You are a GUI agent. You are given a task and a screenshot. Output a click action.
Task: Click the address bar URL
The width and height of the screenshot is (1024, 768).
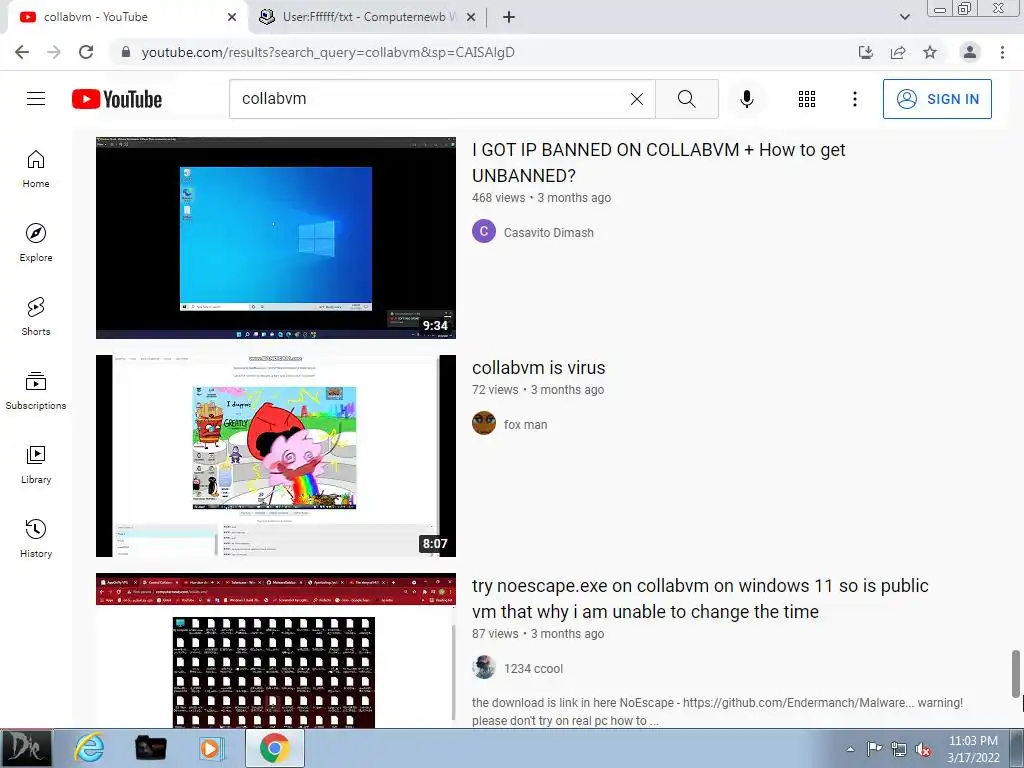(328, 52)
